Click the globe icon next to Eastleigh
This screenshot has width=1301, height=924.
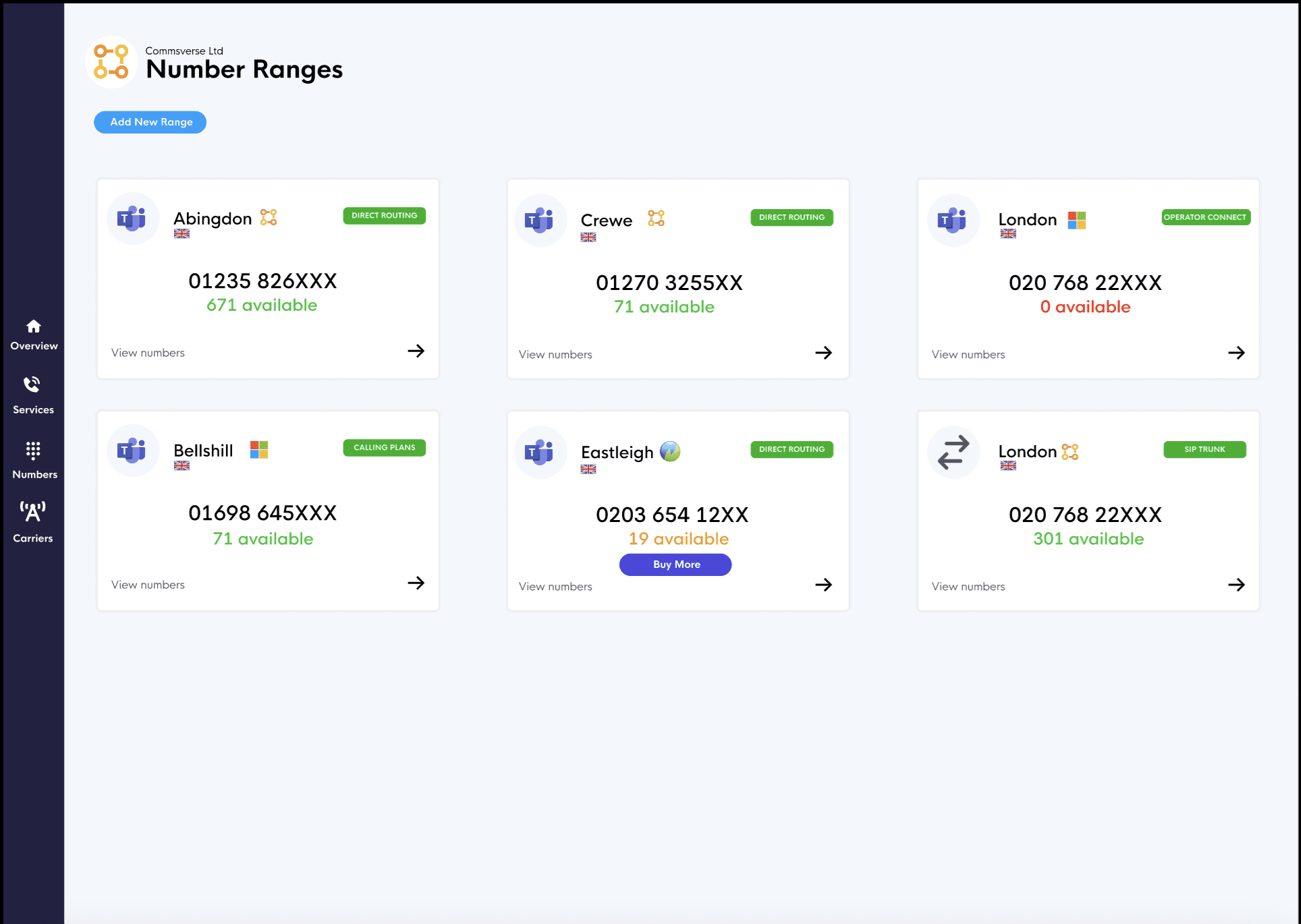click(x=669, y=452)
